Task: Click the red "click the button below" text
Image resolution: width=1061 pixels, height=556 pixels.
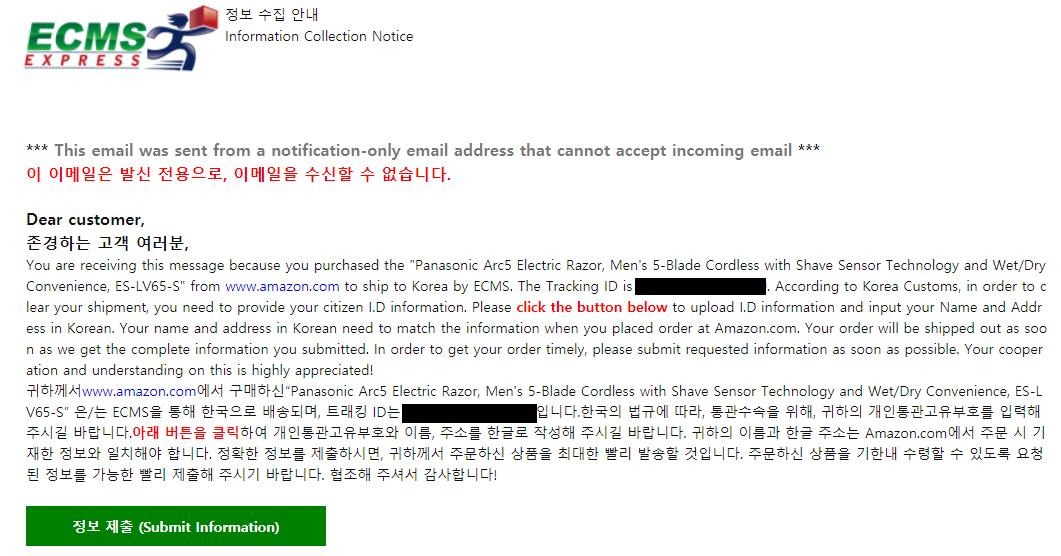Action: 592,307
